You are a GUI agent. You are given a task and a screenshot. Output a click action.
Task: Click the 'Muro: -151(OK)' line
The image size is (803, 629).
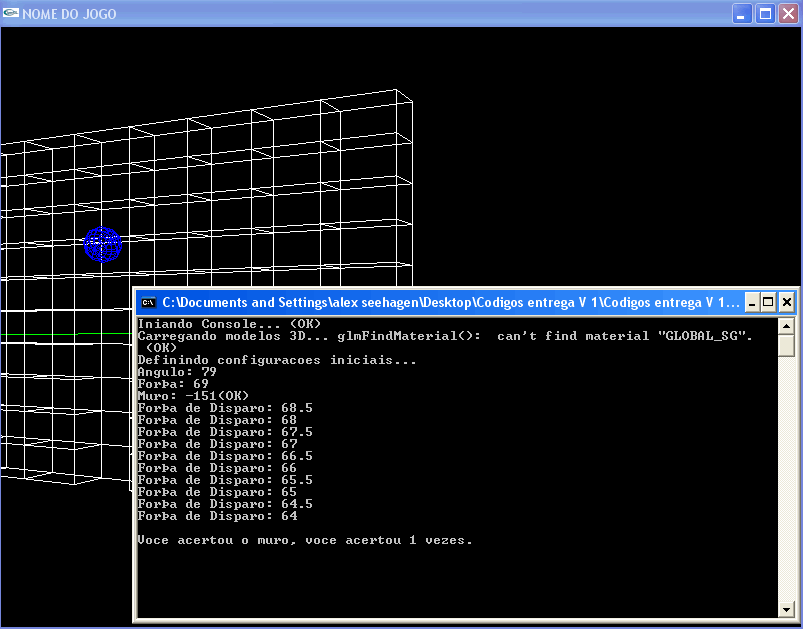[193, 396]
